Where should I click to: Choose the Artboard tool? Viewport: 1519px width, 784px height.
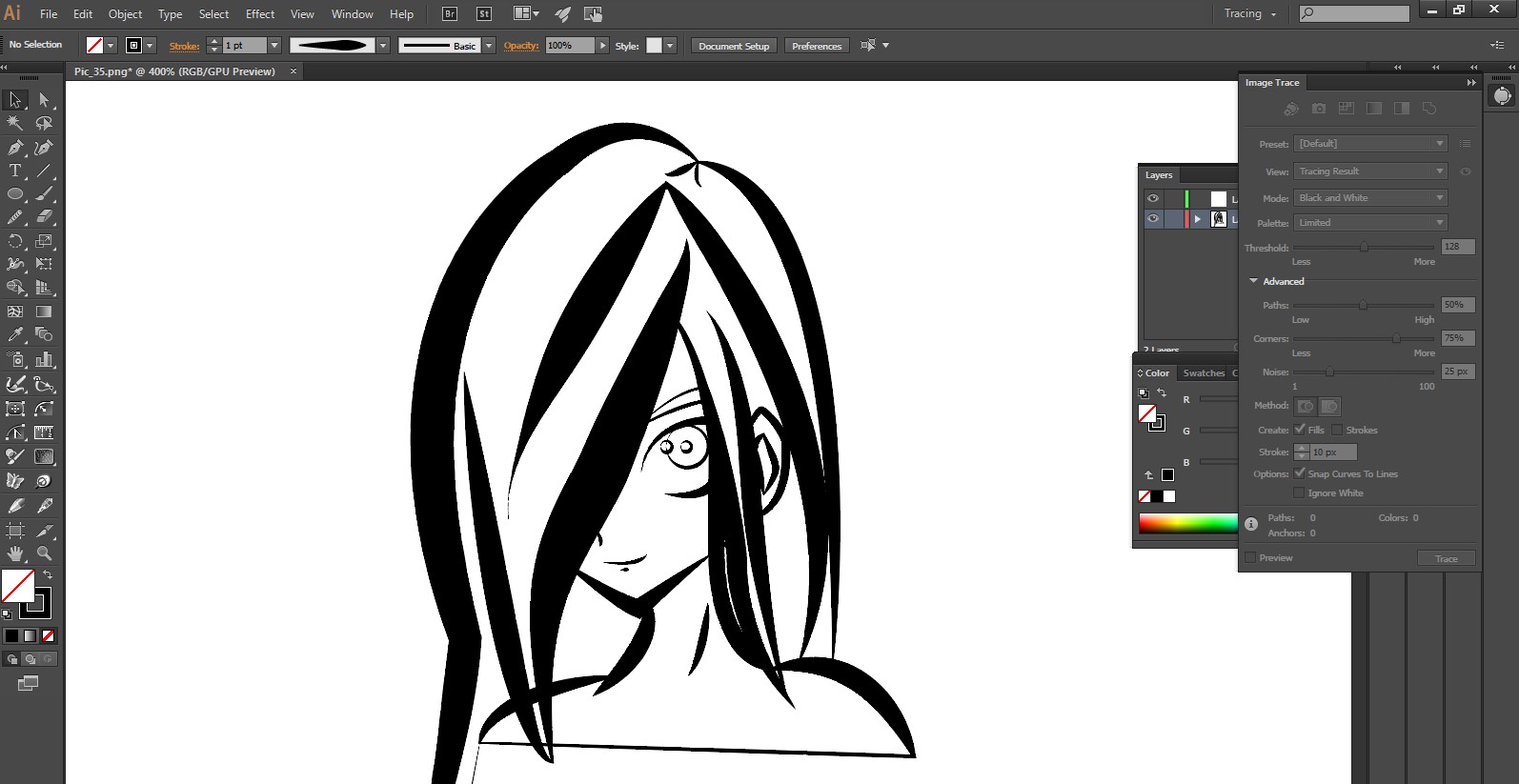[15, 531]
